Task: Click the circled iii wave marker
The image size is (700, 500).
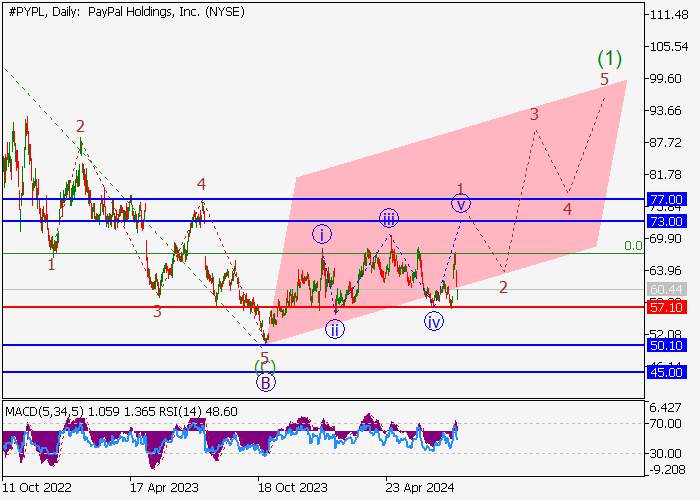Action: pos(389,218)
